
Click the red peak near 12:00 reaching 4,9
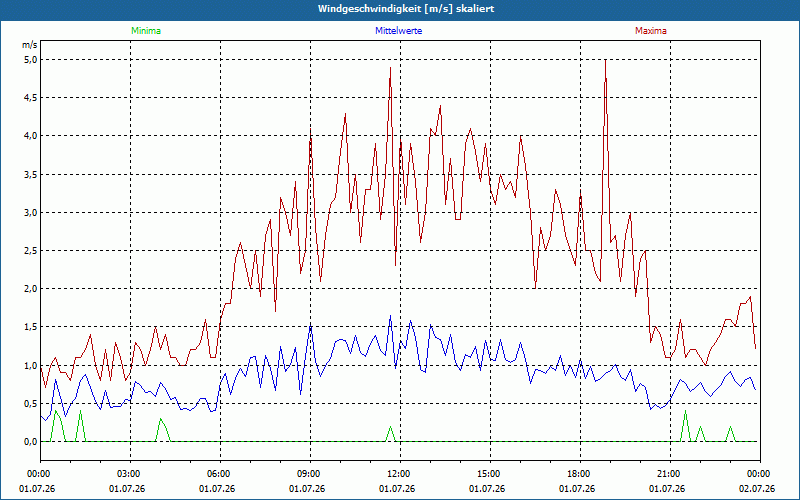click(x=390, y=68)
